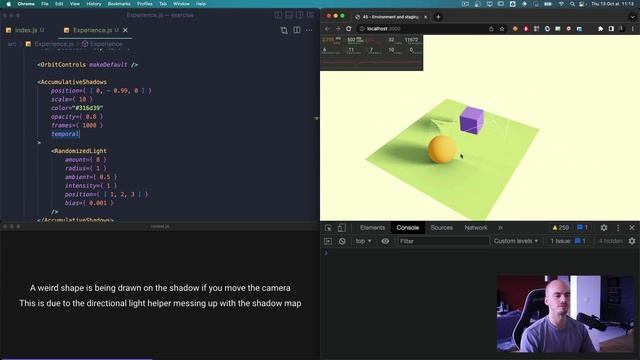Screen dimensions: 640x360
Task: Select the Environment and staging Chrome tab
Action: pyautogui.click(x=390, y=17)
